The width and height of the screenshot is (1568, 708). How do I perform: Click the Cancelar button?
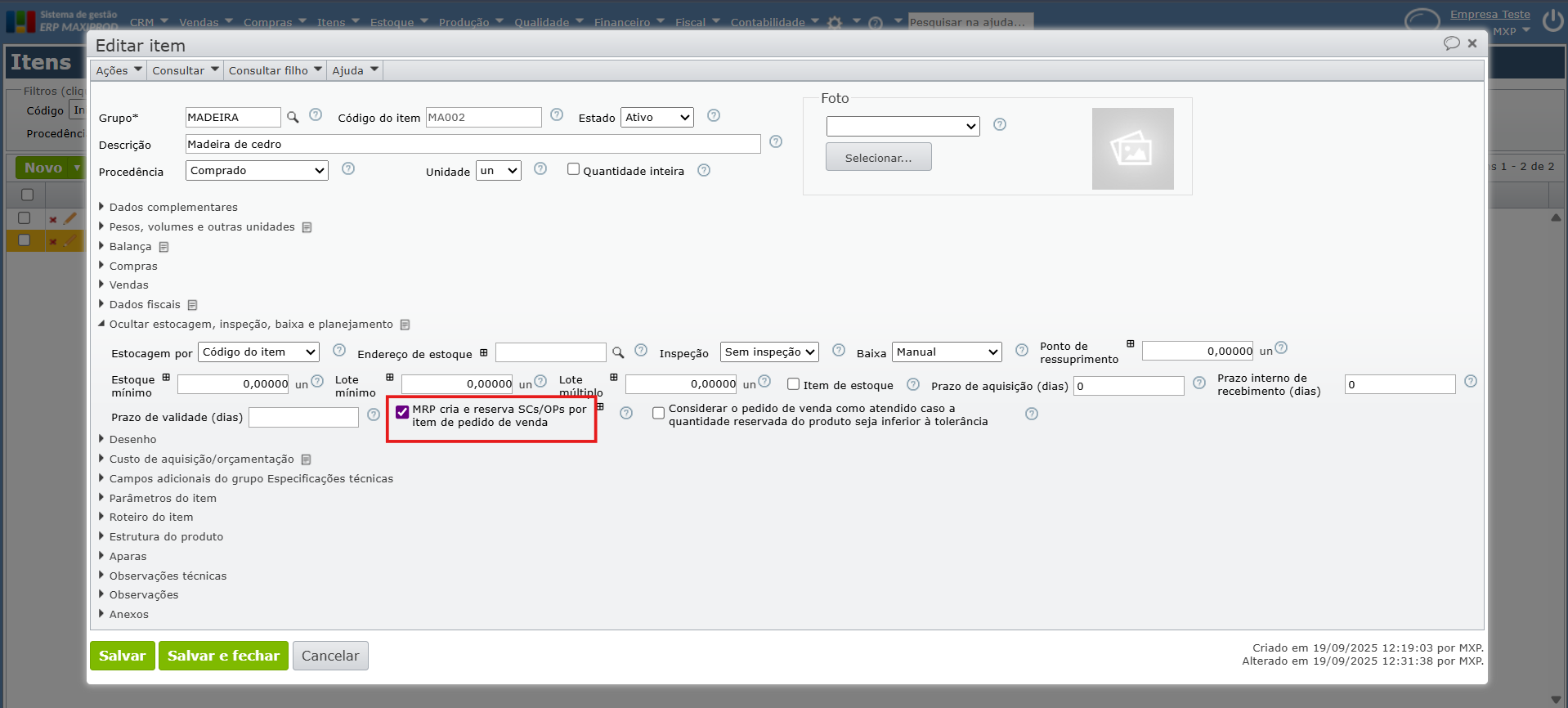point(330,656)
